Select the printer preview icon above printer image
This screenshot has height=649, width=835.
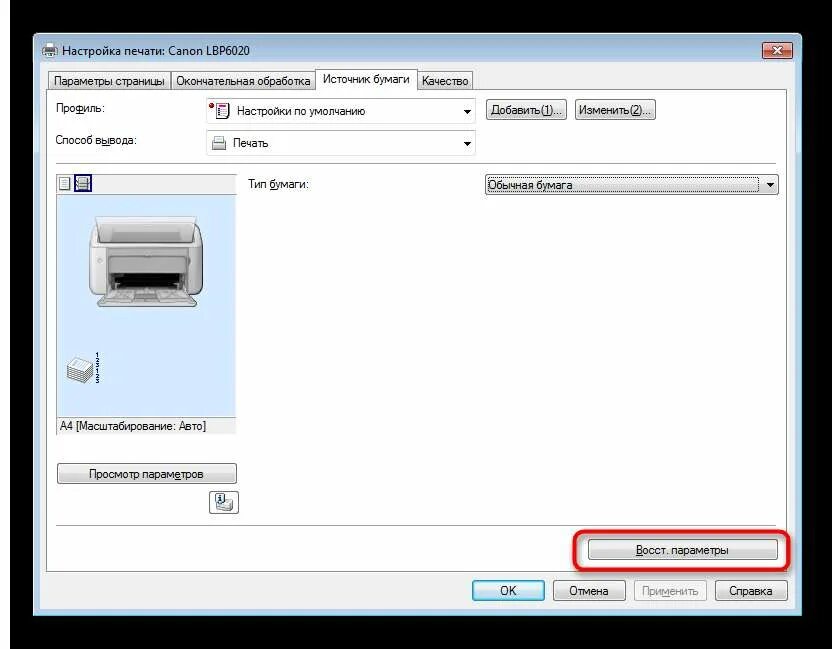(83, 184)
